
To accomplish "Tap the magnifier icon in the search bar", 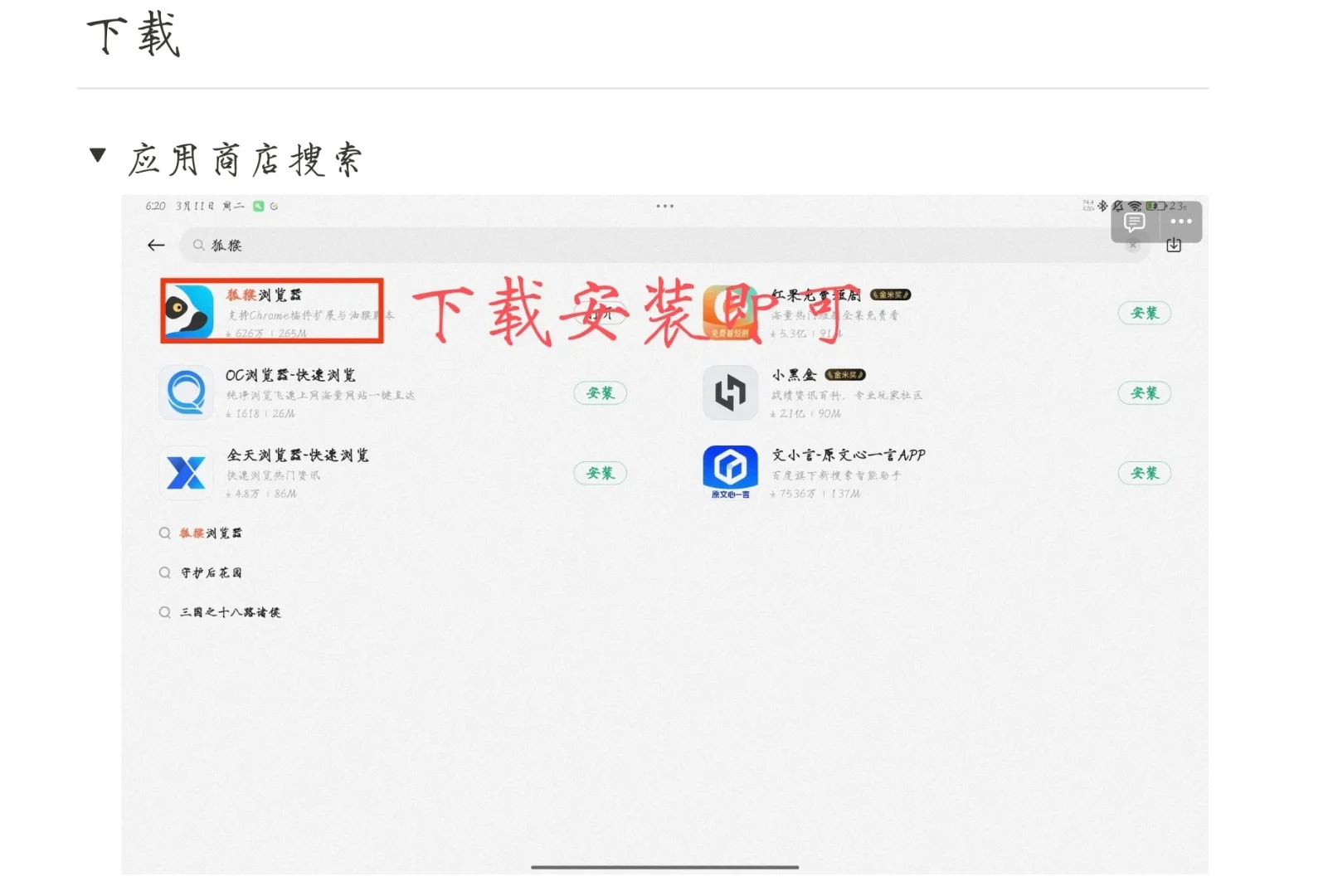I will click(x=198, y=245).
